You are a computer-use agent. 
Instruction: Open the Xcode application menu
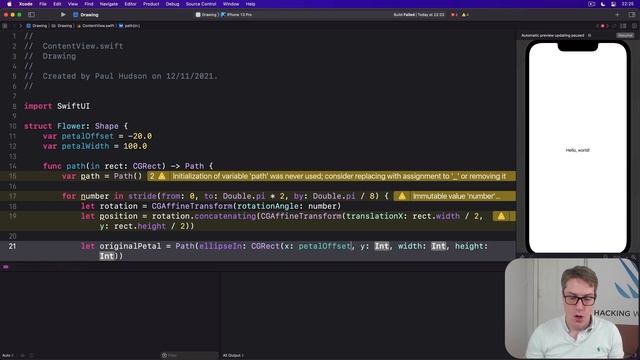coord(26,4)
